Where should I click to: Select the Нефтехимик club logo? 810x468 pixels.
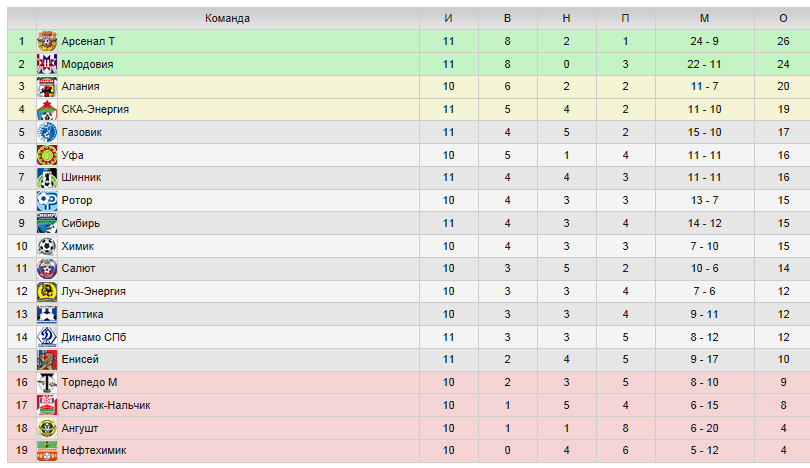pyautogui.click(x=47, y=450)
